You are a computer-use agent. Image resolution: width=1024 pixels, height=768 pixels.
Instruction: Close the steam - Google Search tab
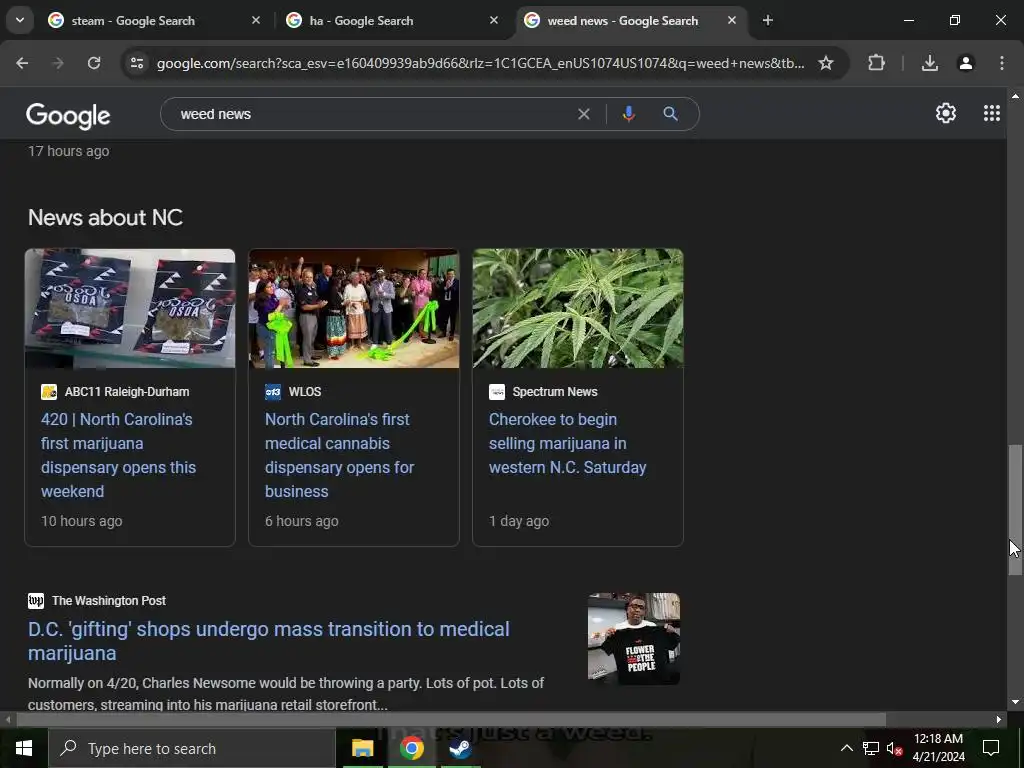coord(256,21)
